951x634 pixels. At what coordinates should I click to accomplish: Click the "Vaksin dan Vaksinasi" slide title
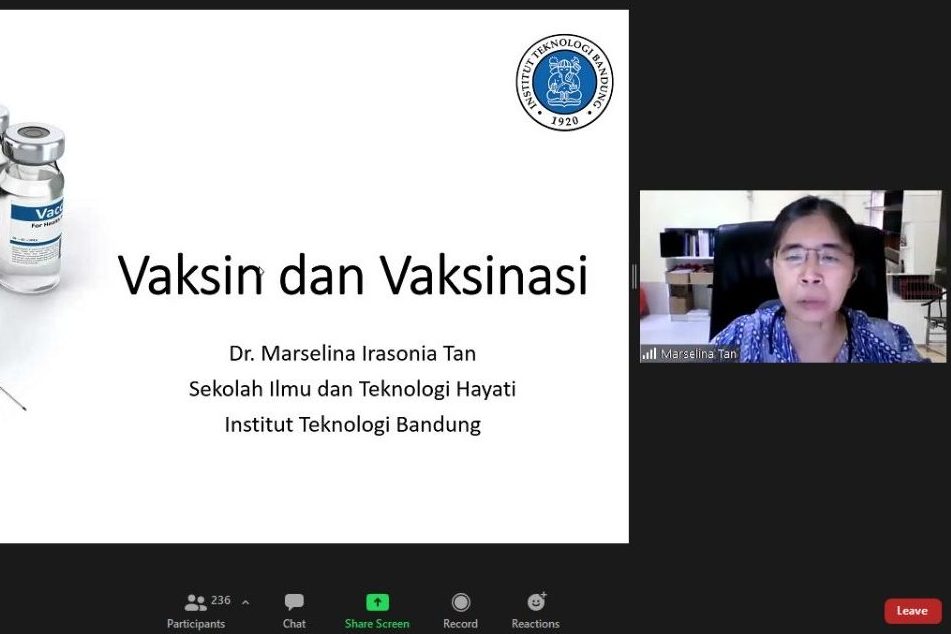(x=353, y=275)
